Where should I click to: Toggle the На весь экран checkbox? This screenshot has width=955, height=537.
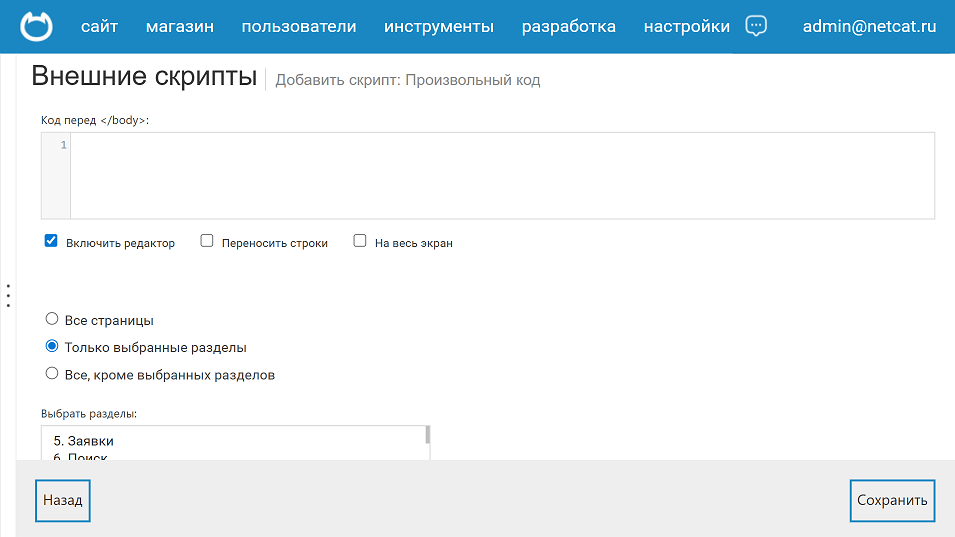coord(360,241)
